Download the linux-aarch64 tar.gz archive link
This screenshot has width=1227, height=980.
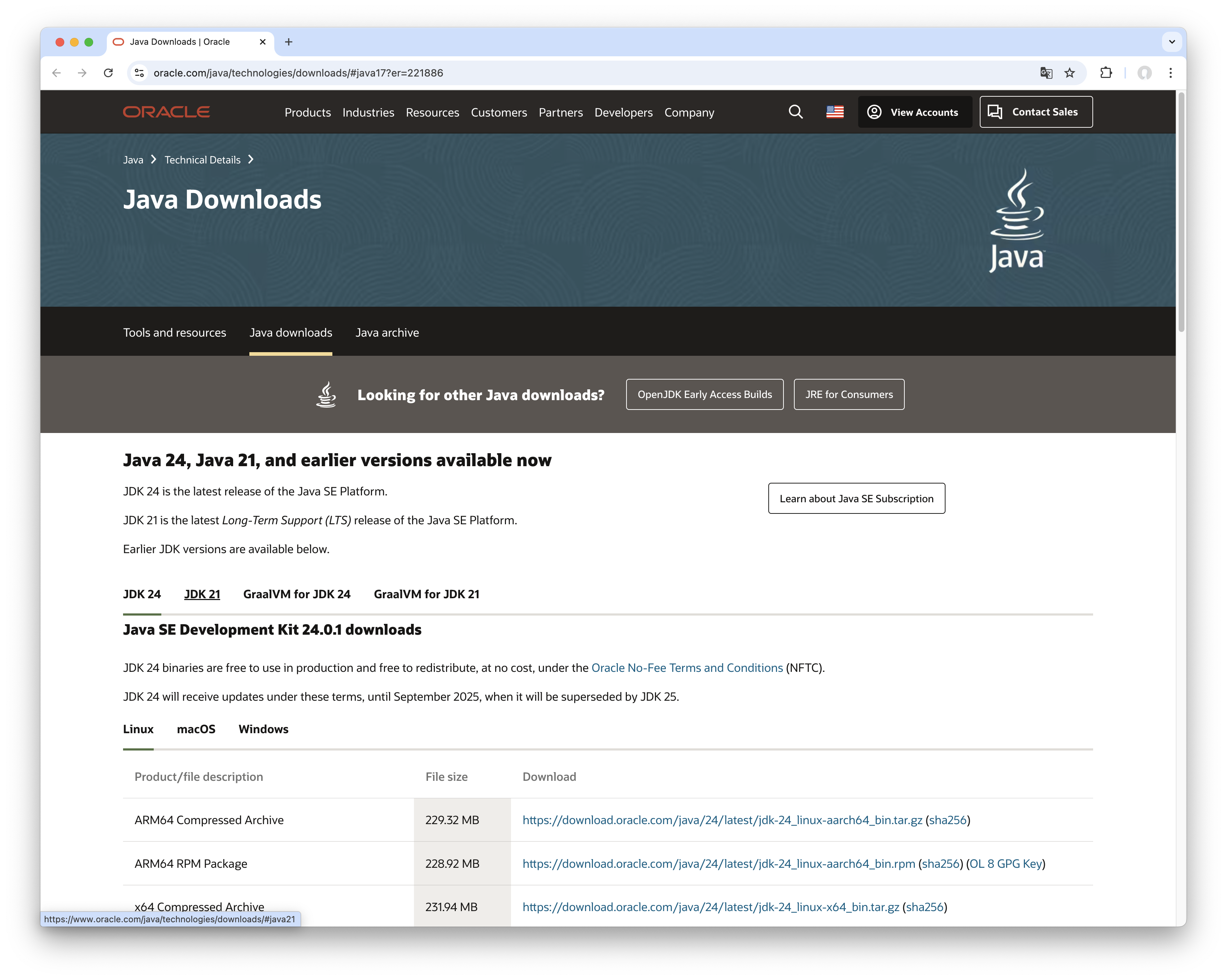point(722,820)
